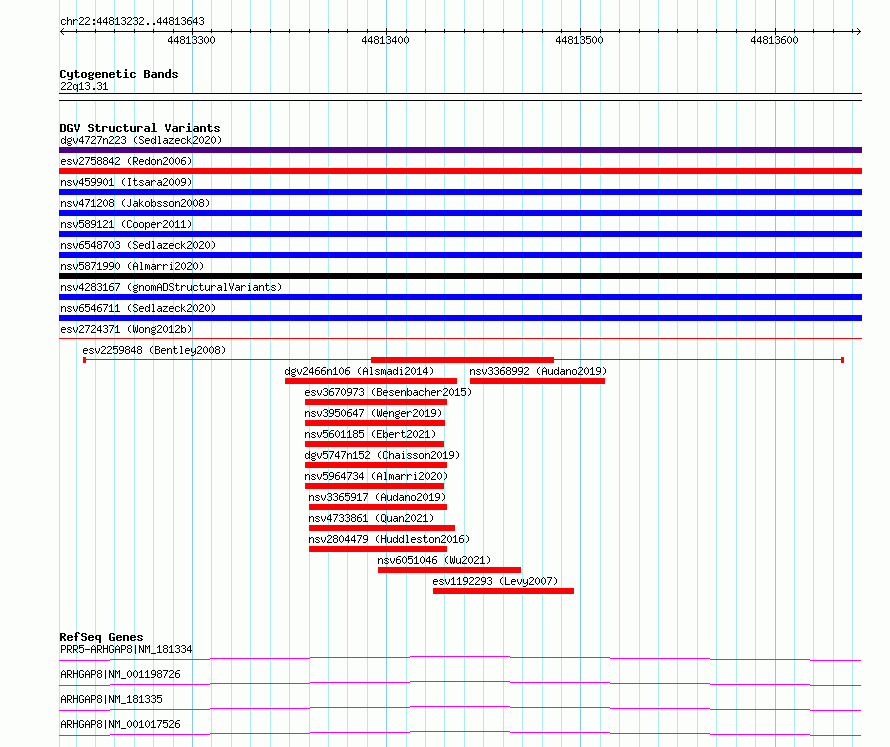Click the red bar under nsv2804479
The width and height of the screenshot is (890, 747).
tap(377, 549)
